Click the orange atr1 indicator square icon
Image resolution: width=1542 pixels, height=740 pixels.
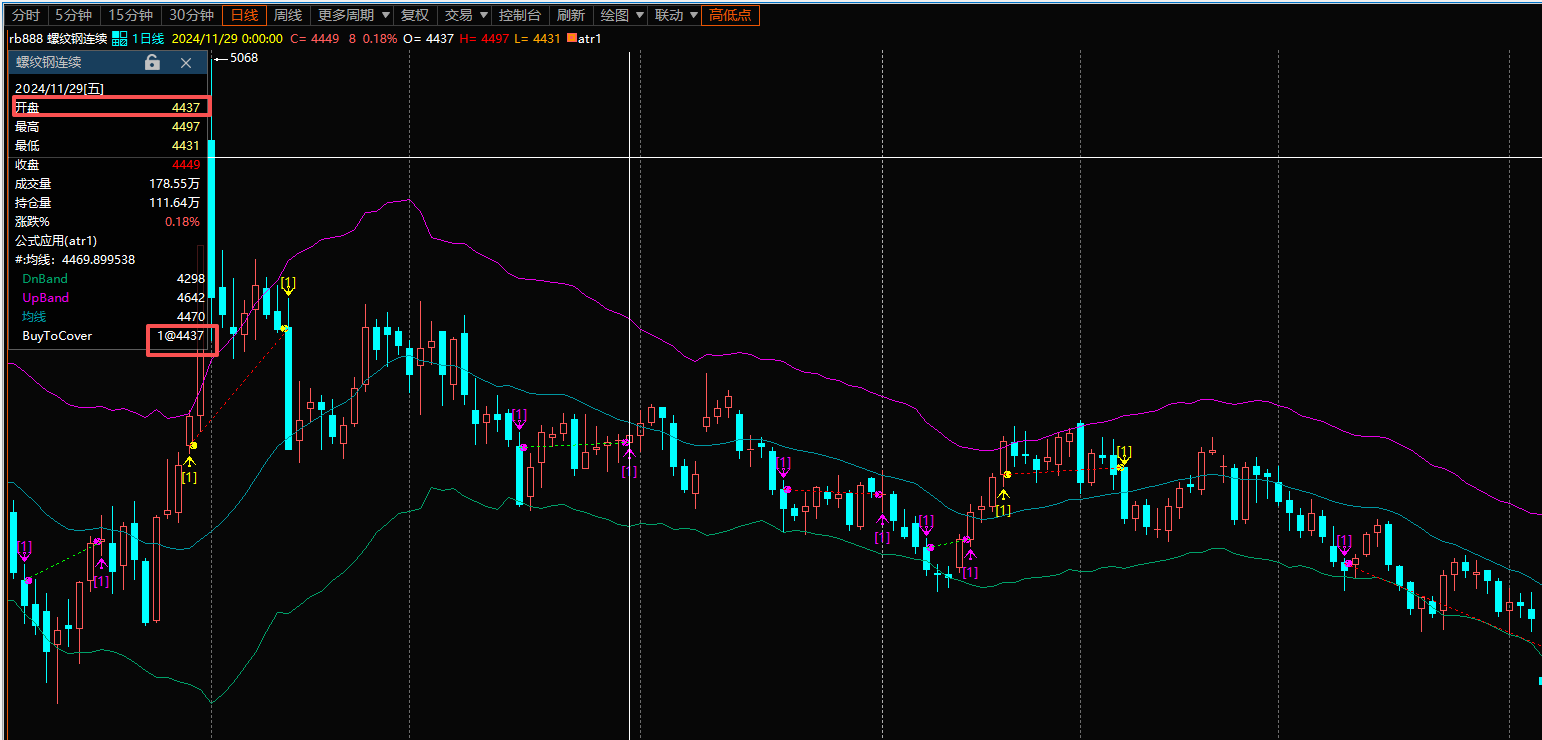[x=571, y=38]
